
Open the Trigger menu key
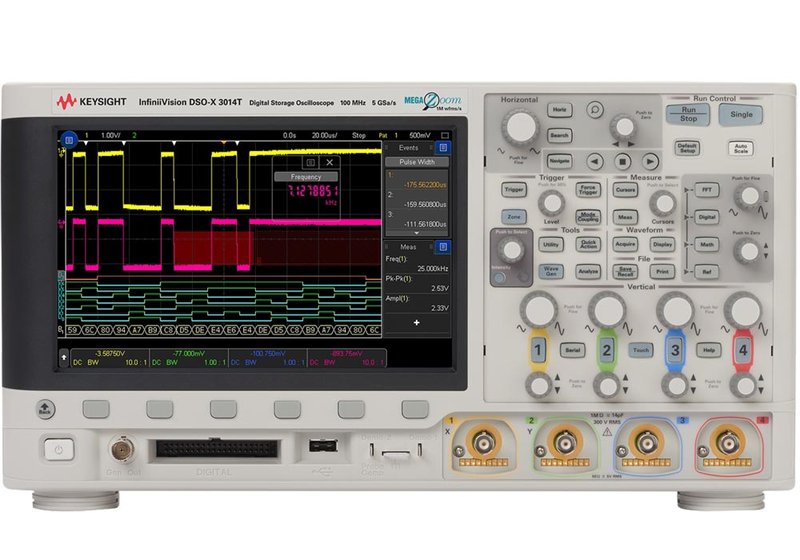click(514, 190)
